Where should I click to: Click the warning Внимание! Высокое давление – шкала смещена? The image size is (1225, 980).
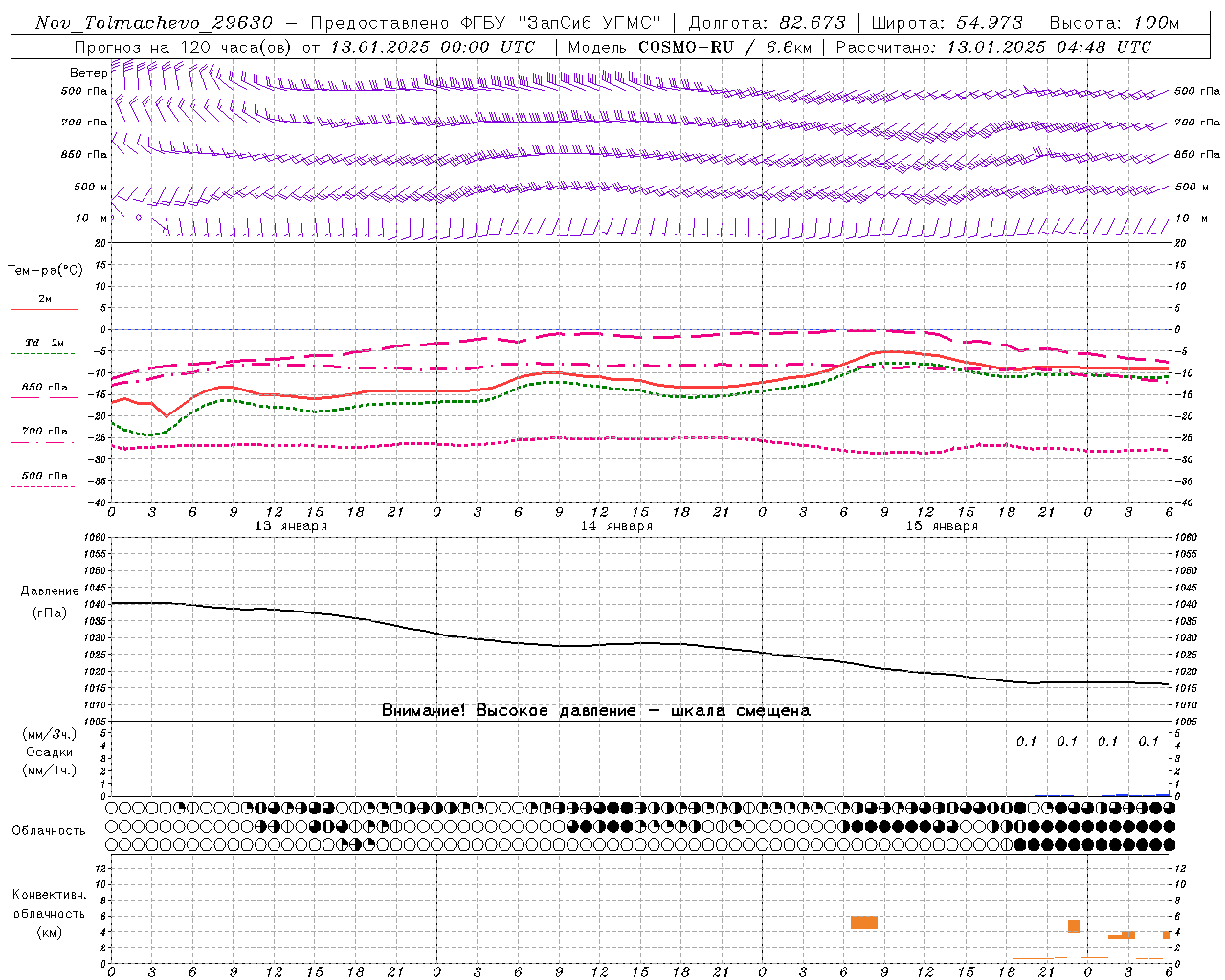pyautogui.click(x=596, y=711)
